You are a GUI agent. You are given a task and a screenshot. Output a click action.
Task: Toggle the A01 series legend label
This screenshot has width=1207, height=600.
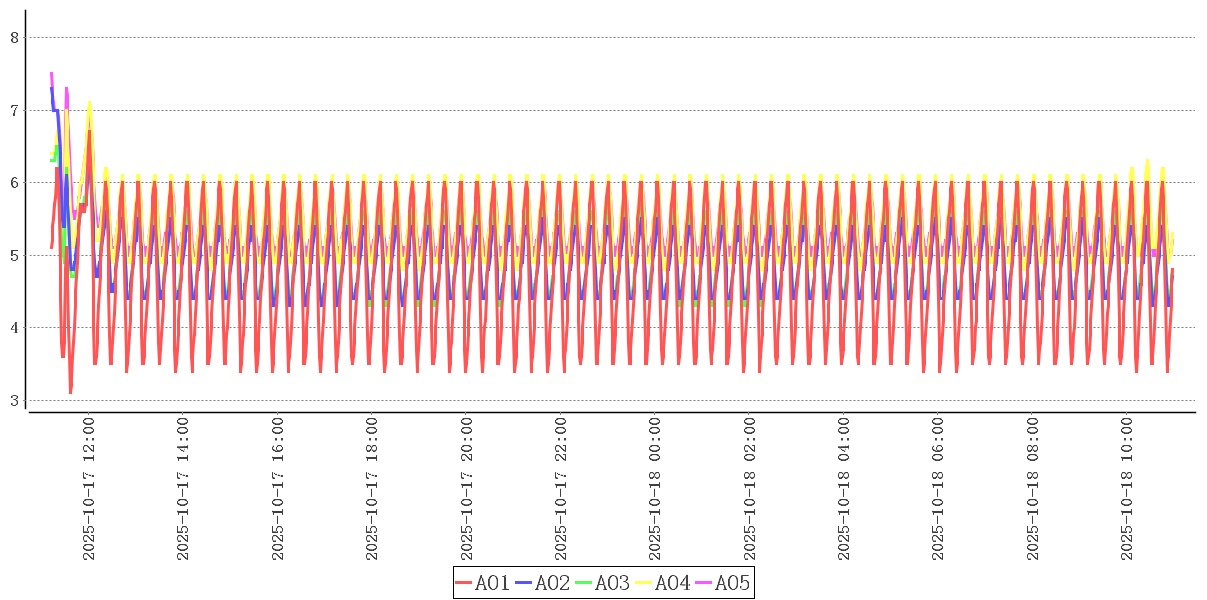coord(492,583)
